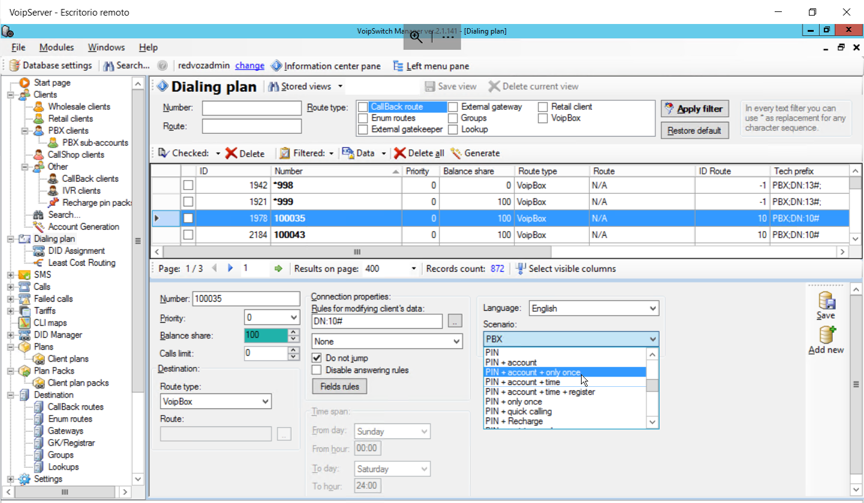
Task: Check the Retail client checkbox
Action: (x=543, y=107)
